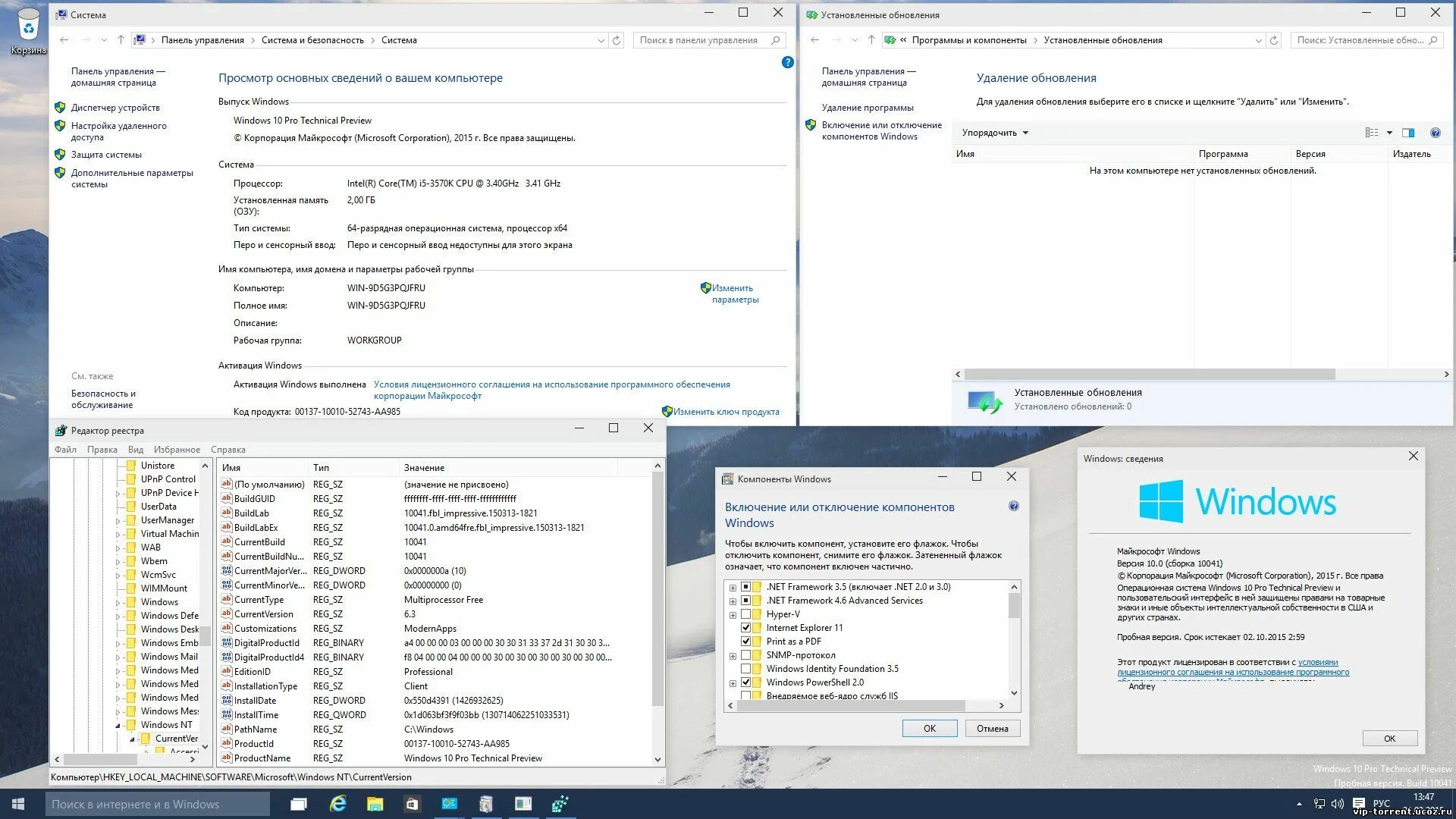
Task: Click the Registry Editor title bar icon
Action: coord(61,431)
